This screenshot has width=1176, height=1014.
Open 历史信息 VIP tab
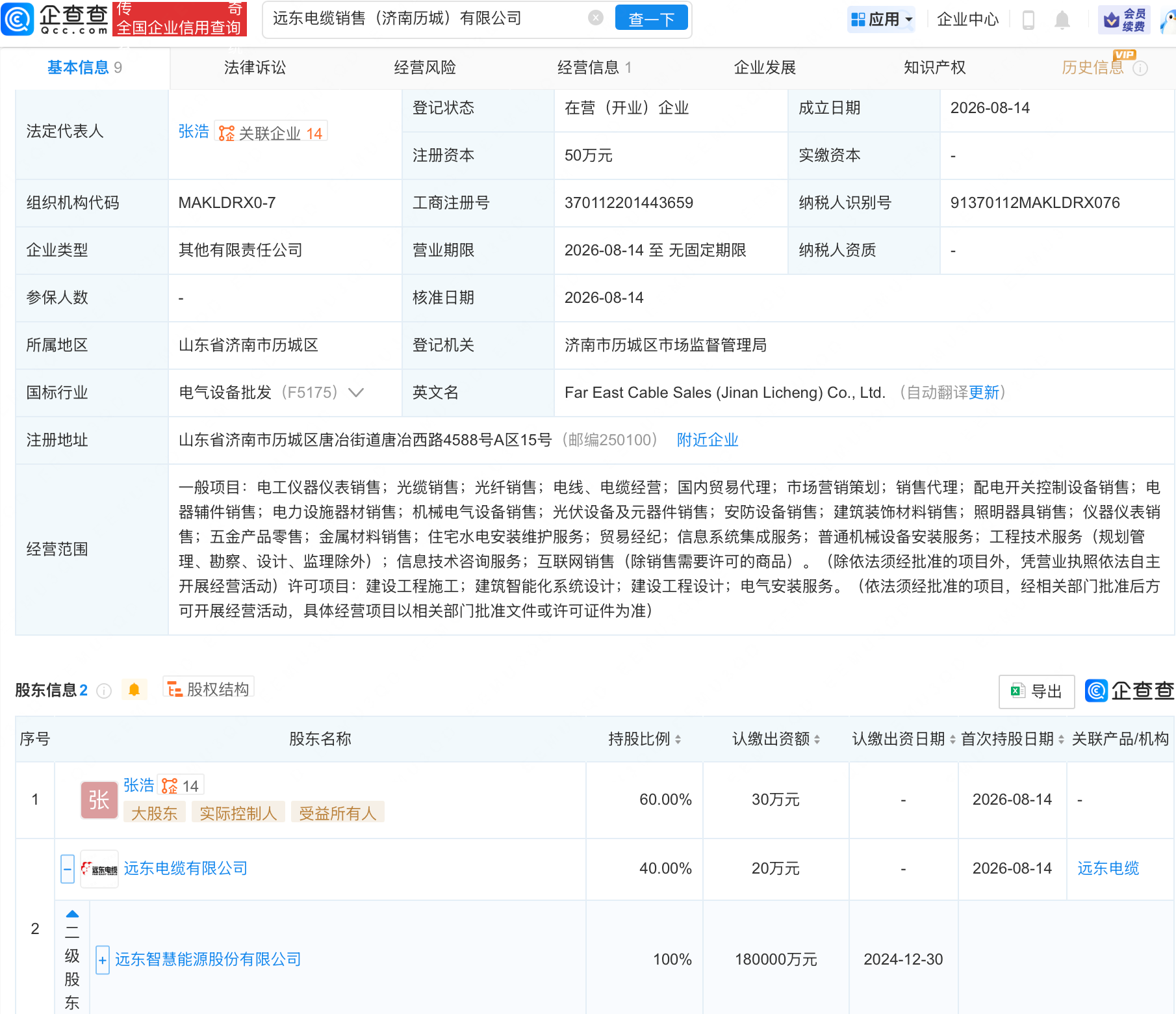pyautogui.click(x=1093, y=68)
